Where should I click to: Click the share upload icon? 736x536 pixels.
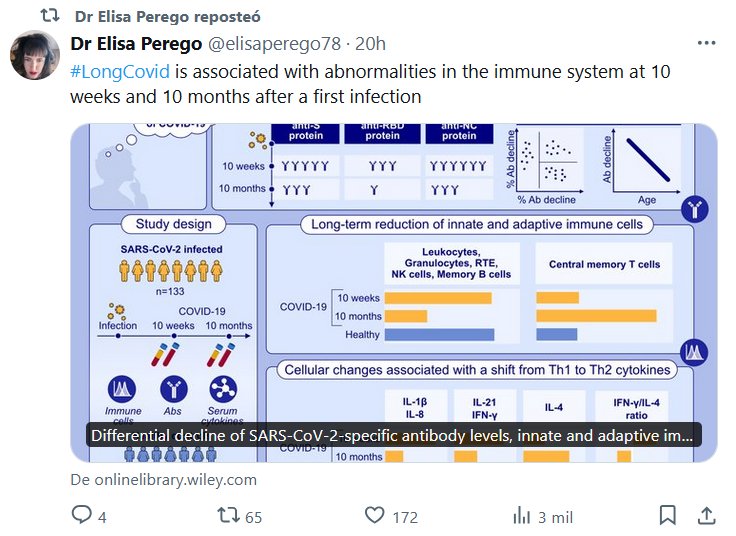tap(706, 516)
